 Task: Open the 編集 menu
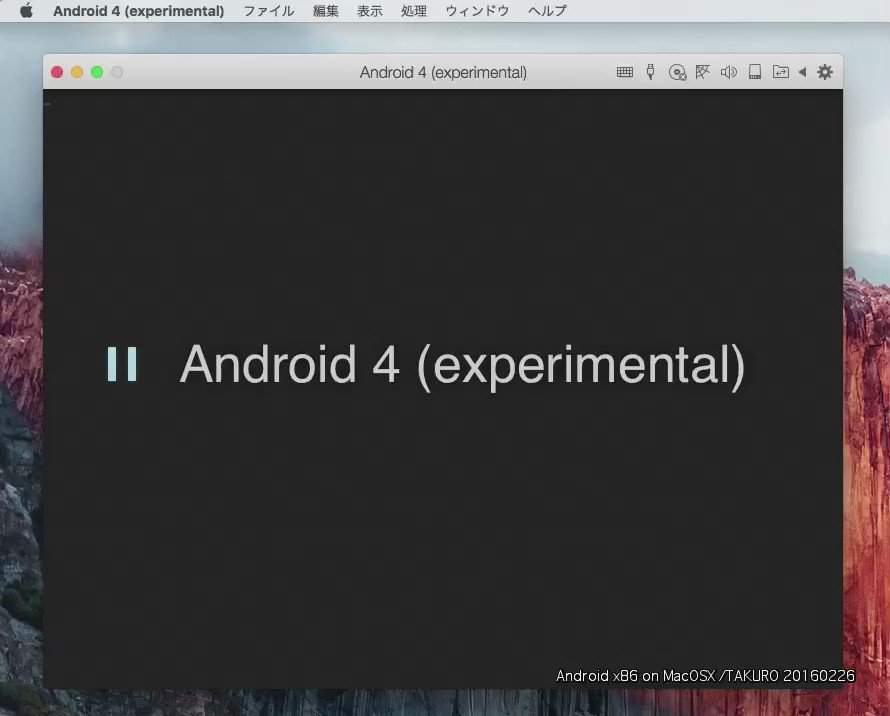pyautogui.click(x=326, y=11)
